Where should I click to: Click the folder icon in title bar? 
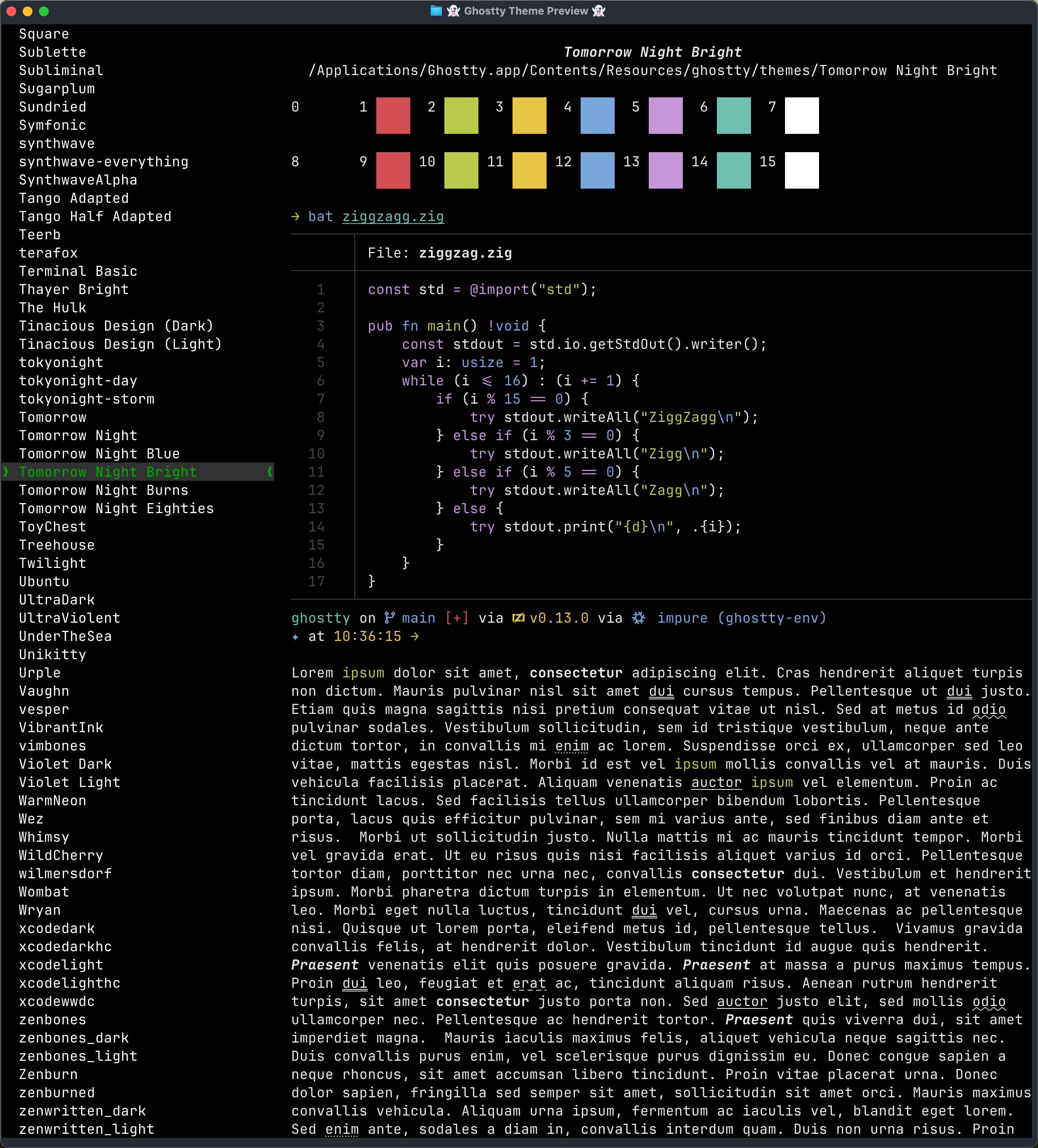pyautogui.click(x=436, y=11)
